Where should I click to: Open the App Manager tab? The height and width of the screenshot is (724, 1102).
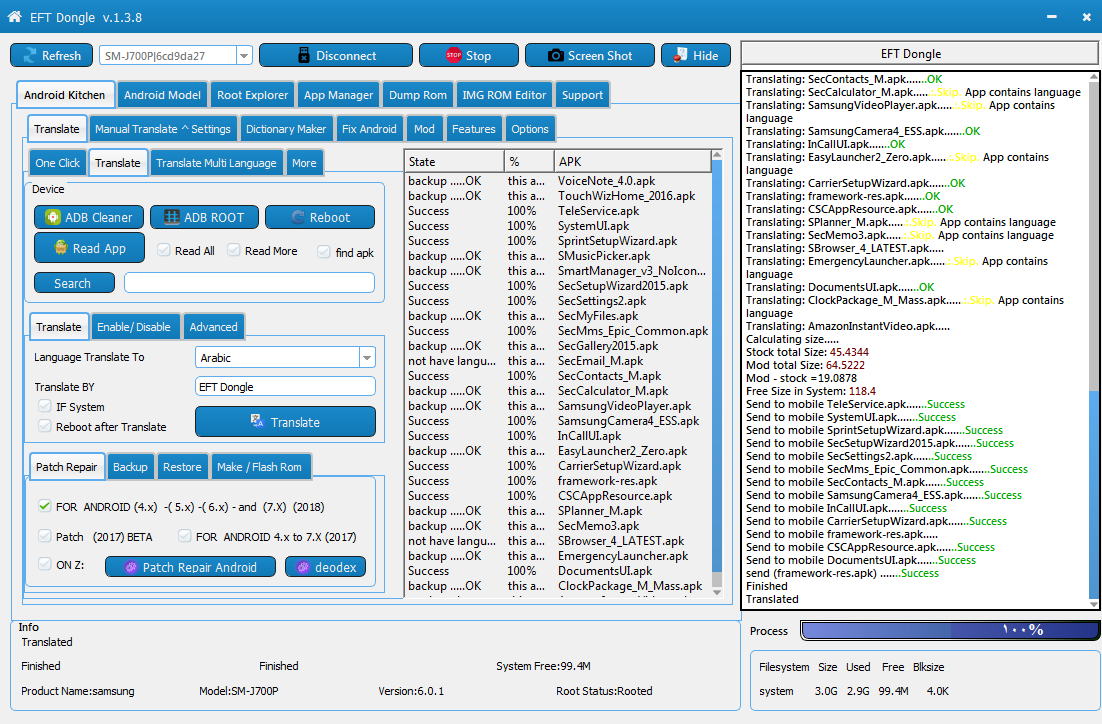338,95
